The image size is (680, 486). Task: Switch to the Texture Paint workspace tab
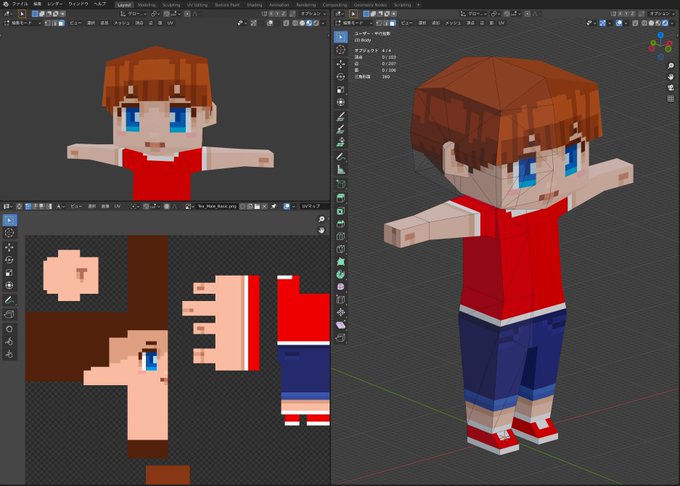pyautogui.click(x=227, y=5)
